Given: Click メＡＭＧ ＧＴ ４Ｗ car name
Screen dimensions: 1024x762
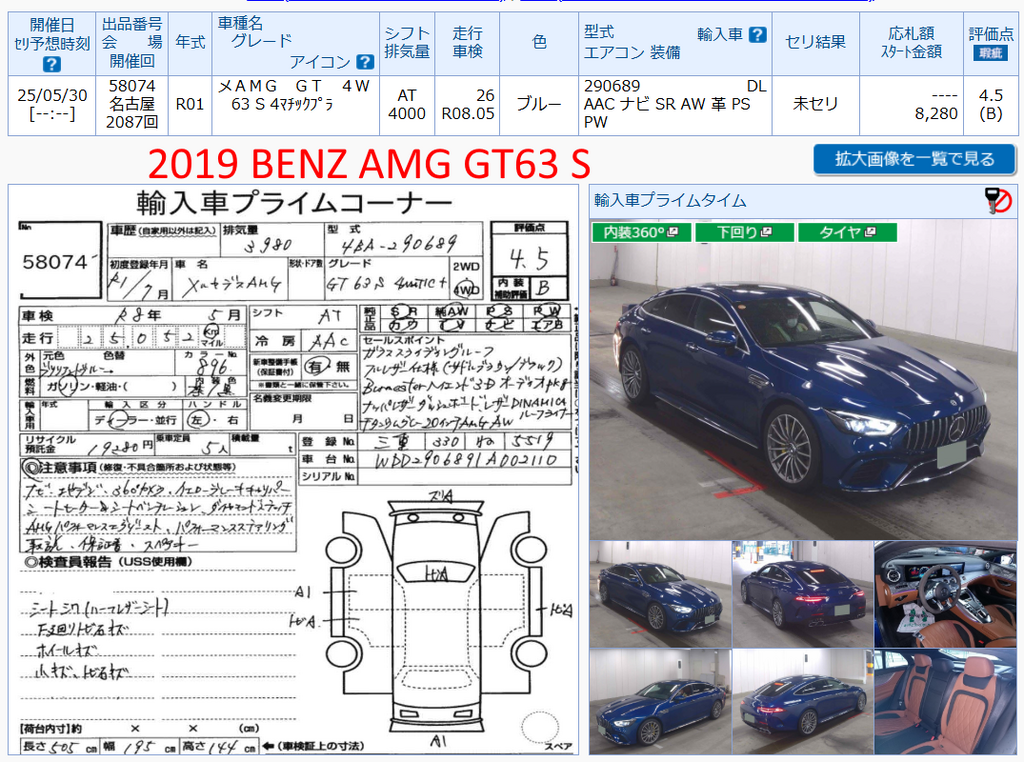Looking at the screenshot, I should pyautogui.click(x=294, y=86).
